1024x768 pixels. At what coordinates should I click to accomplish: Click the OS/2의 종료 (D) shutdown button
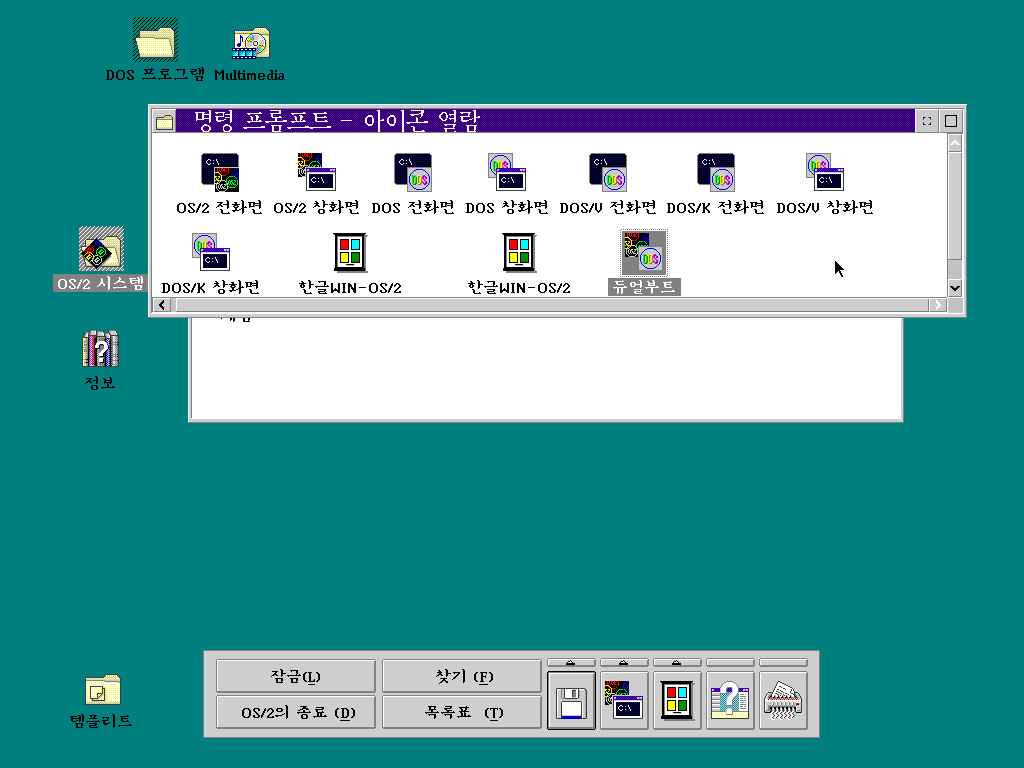[296, 712]
